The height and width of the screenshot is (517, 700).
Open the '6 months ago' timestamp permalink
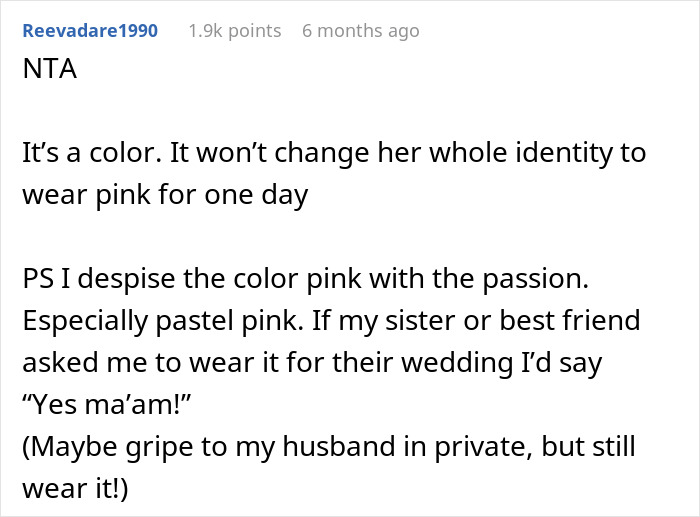tap(360, 30)
